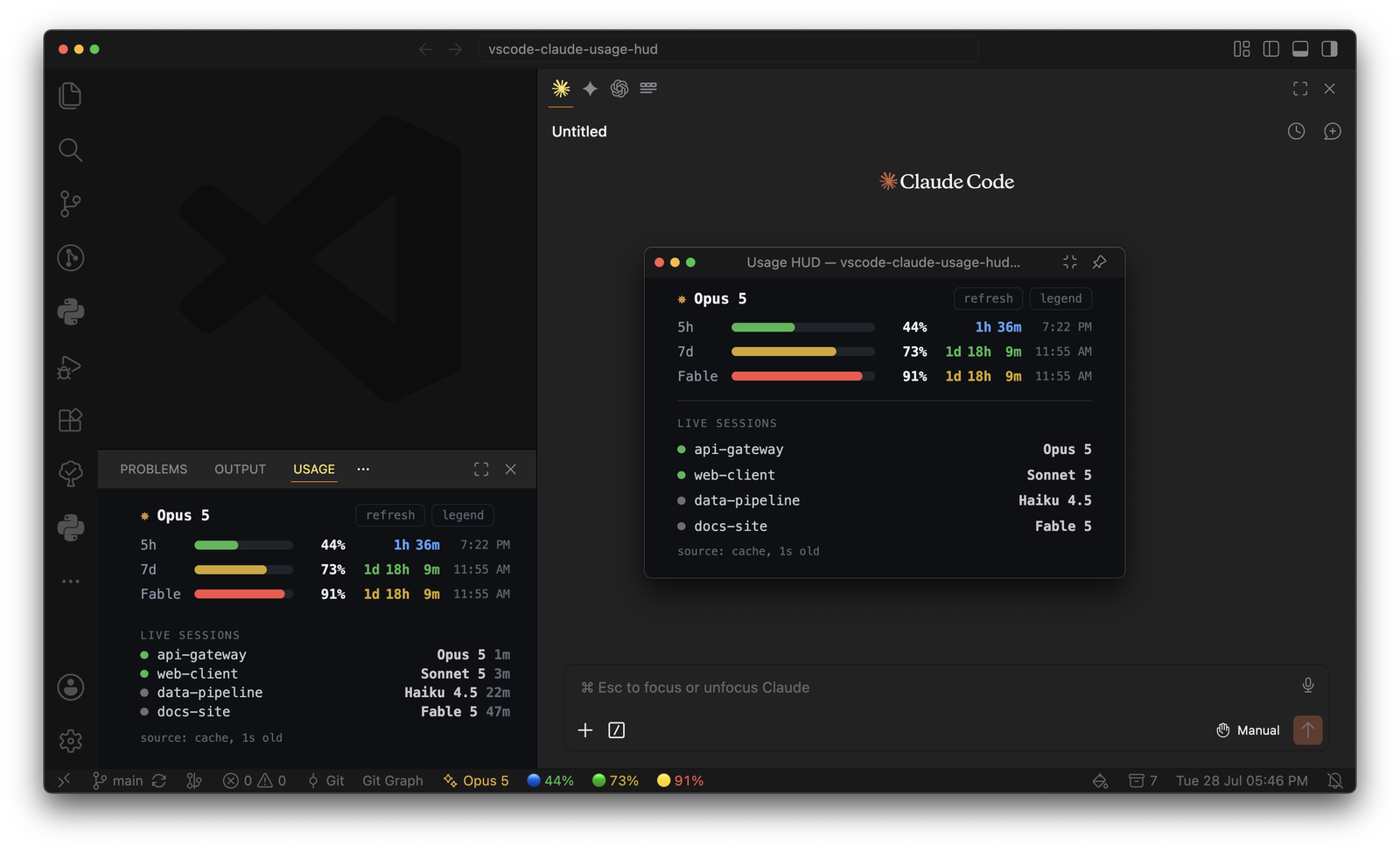Open session history clock icon
Viewport: 1400px width, 851px height.
[1296, 131]
